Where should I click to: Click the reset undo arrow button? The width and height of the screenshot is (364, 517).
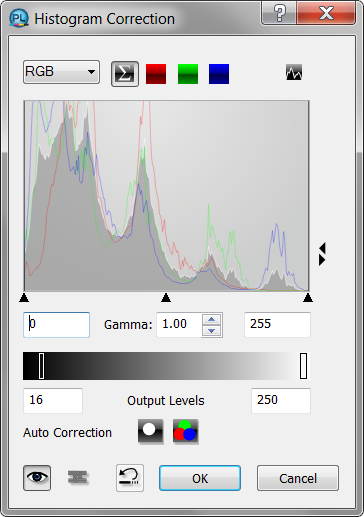(x=130, y=478)
